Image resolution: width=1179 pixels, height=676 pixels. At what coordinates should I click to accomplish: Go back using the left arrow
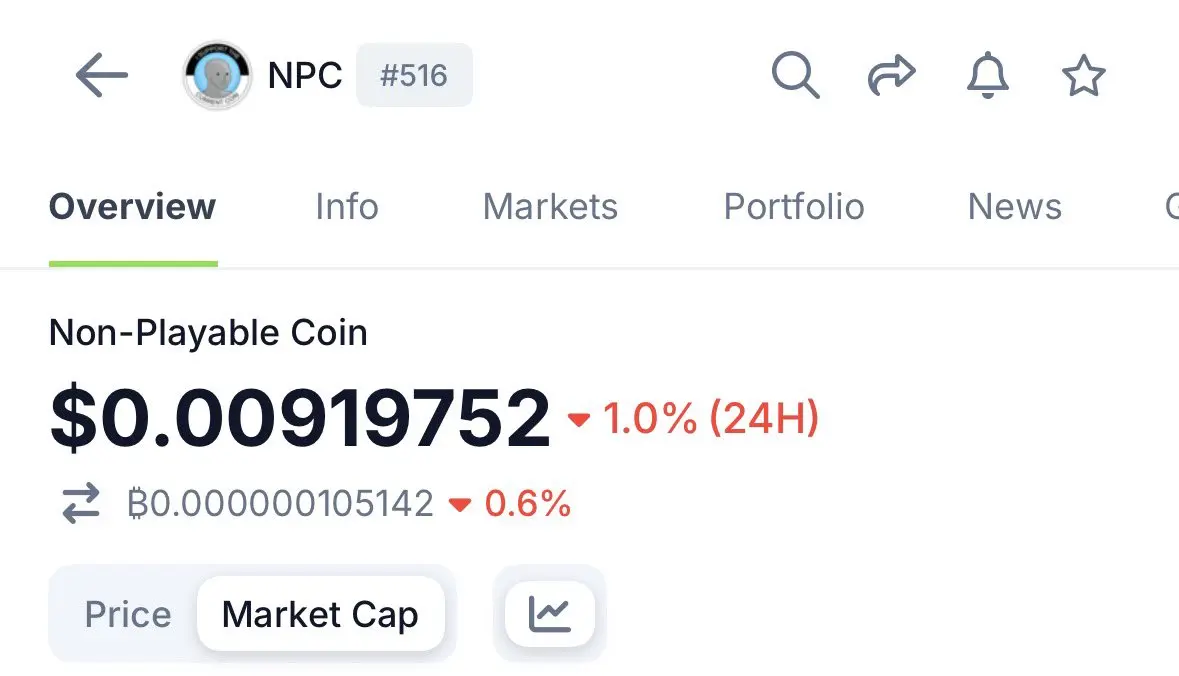(x=102, y=75)
